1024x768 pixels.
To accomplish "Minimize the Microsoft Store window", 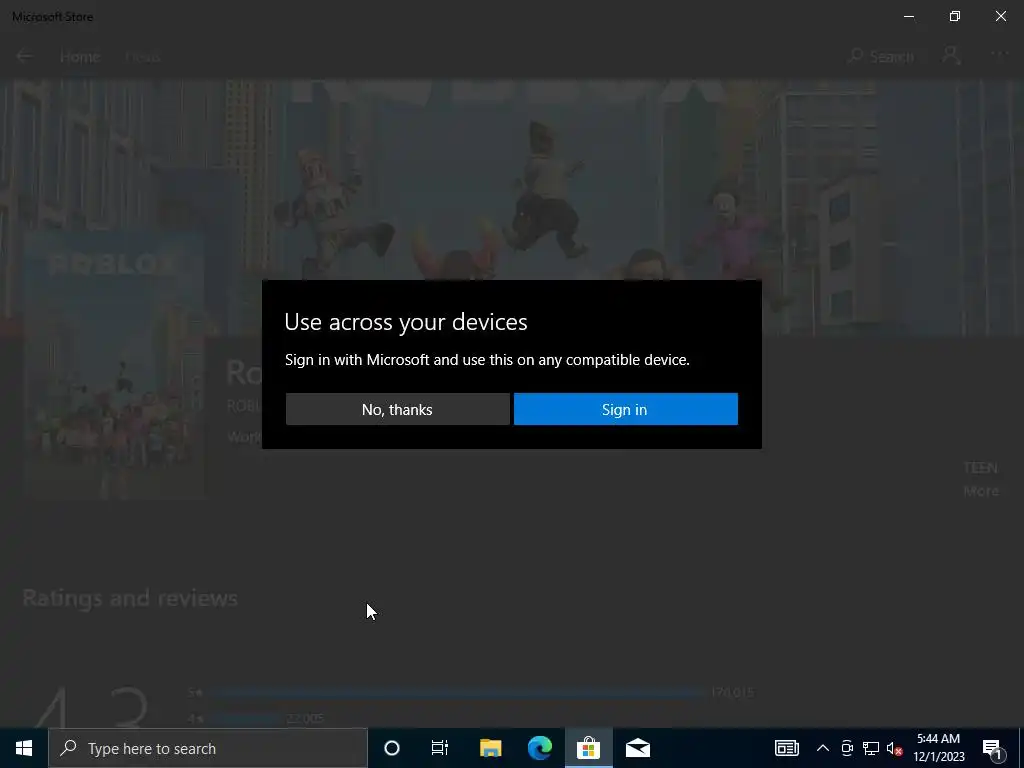I will coord(909,16).
